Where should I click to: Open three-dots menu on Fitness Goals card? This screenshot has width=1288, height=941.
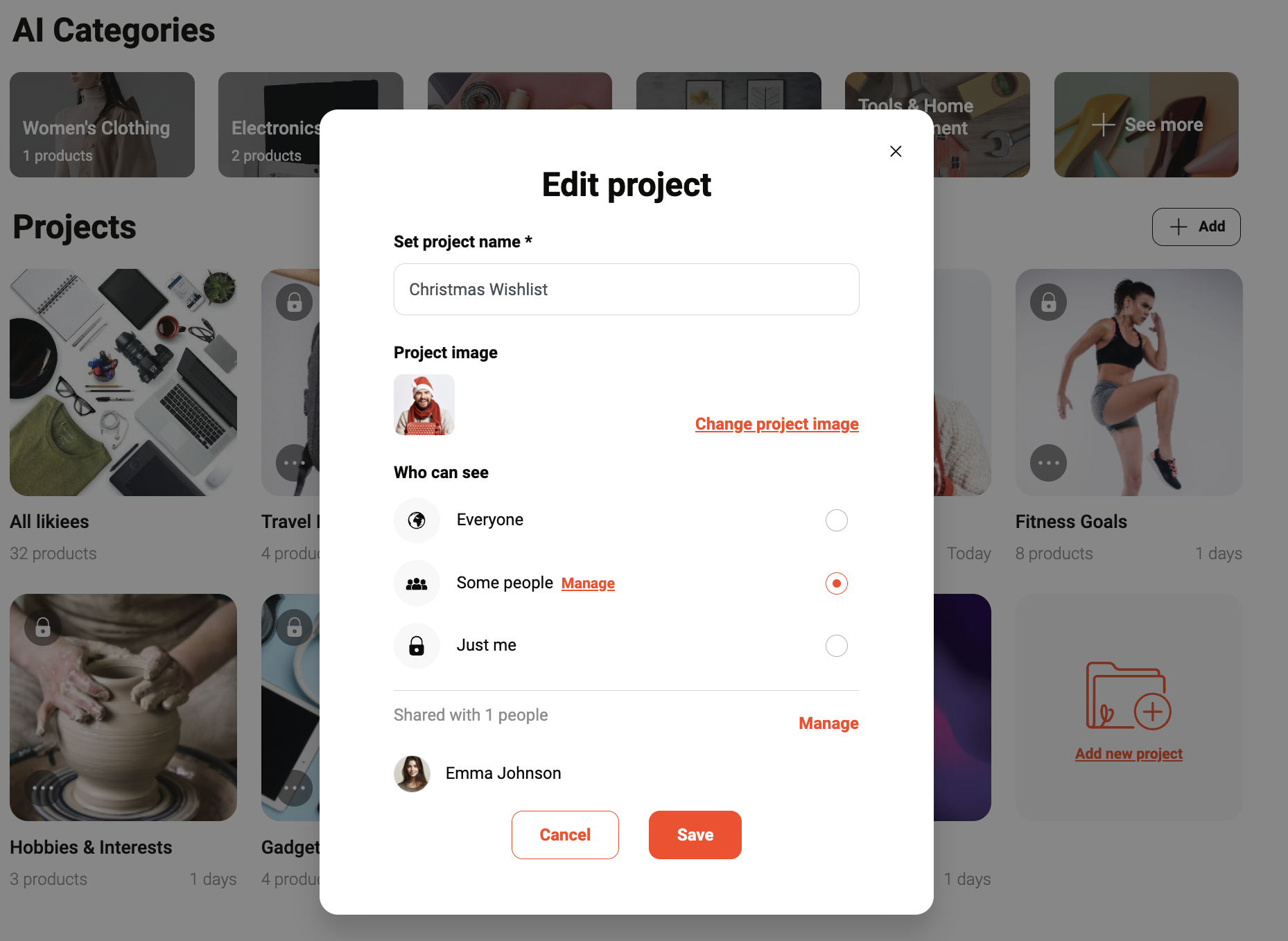(1048, 463)
